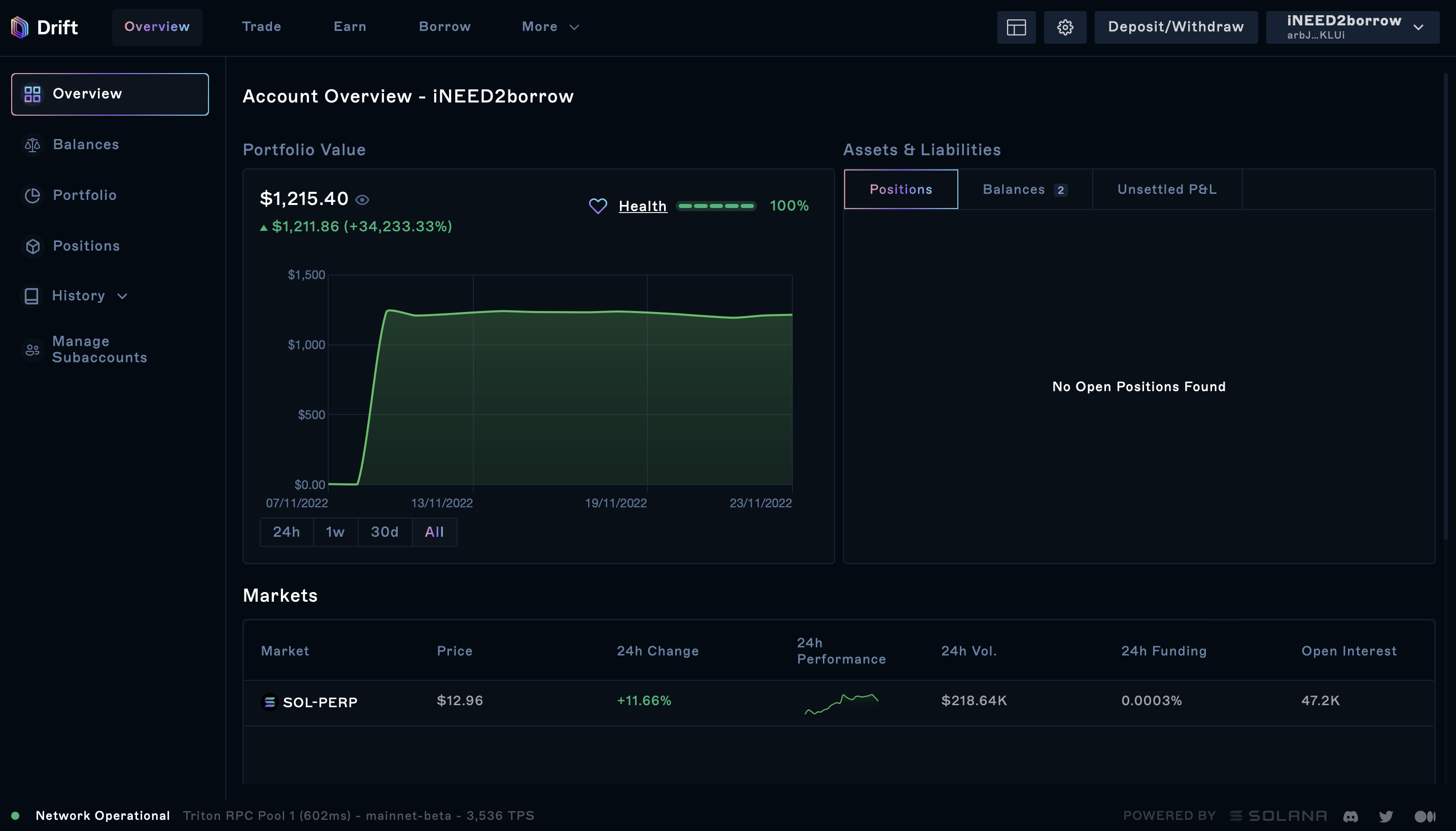The image size is (1456, 831).
Task: Expand the History sidebar section
Action: pos(90,296)
